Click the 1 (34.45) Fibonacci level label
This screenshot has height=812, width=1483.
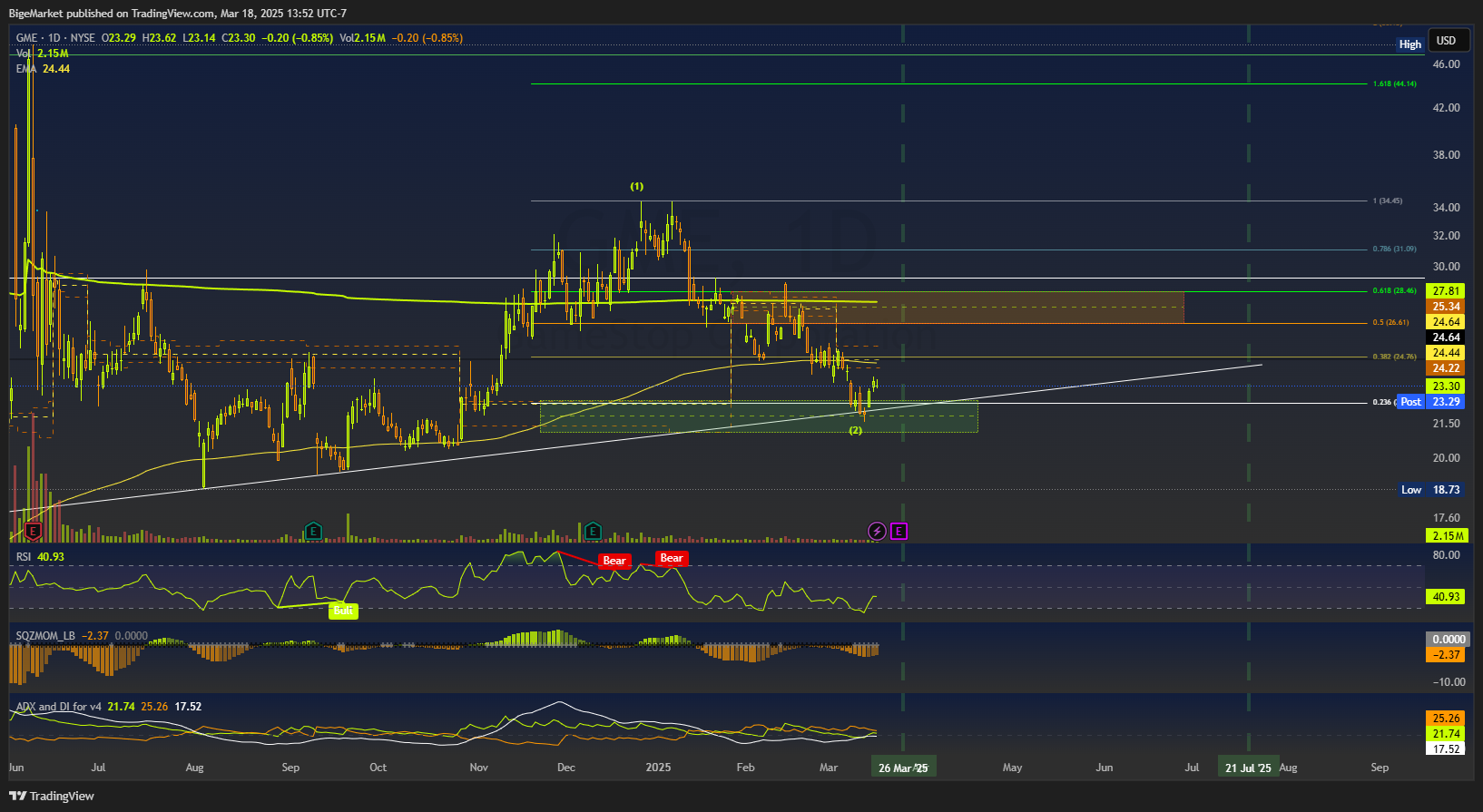[x=1388, y=201]
